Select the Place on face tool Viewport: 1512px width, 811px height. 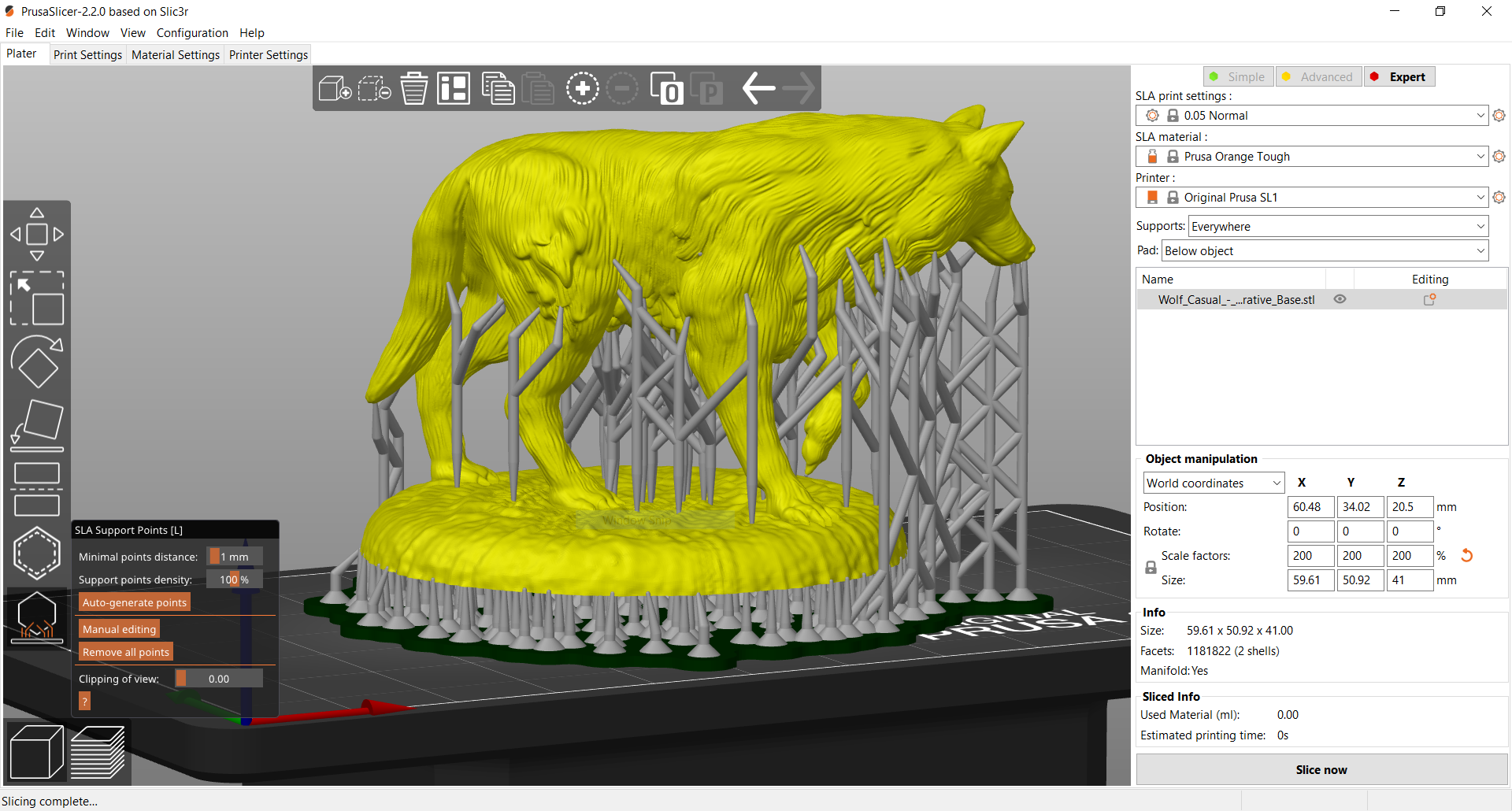(37, 425)
